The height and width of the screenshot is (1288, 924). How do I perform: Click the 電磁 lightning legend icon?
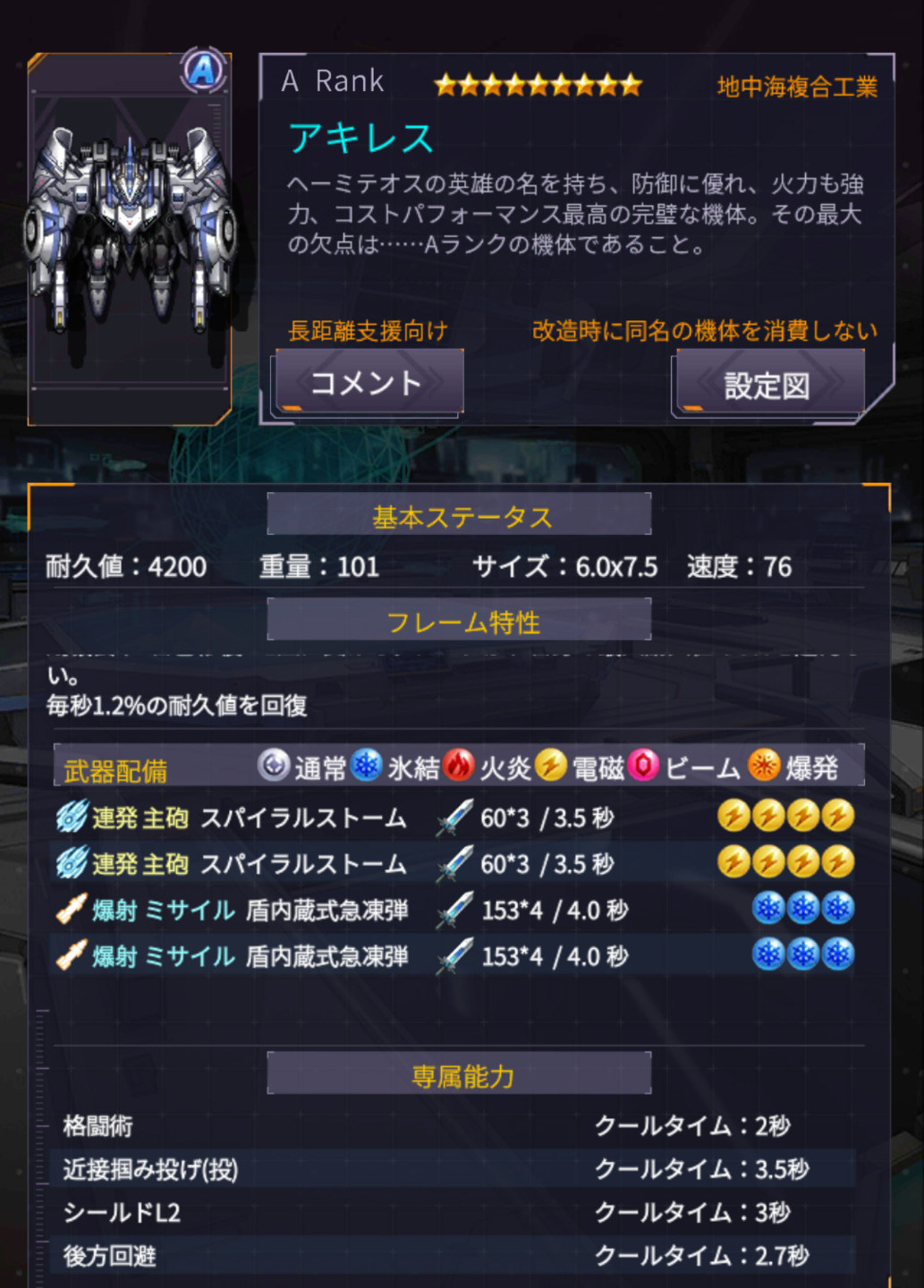[551, 766]
